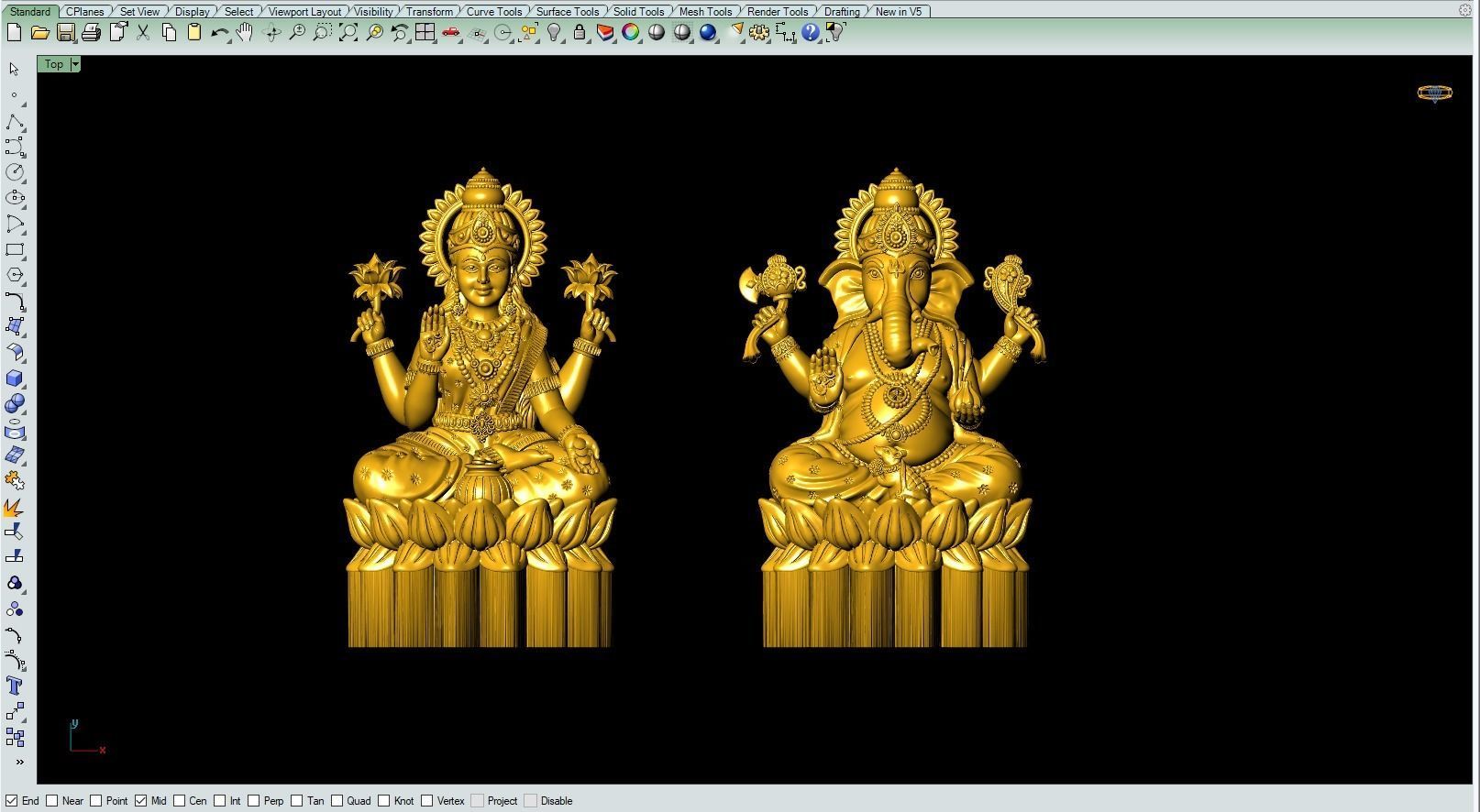Paste from clipboard icon
Screen dimensions: 1480x812
click(x=194, y=33)
